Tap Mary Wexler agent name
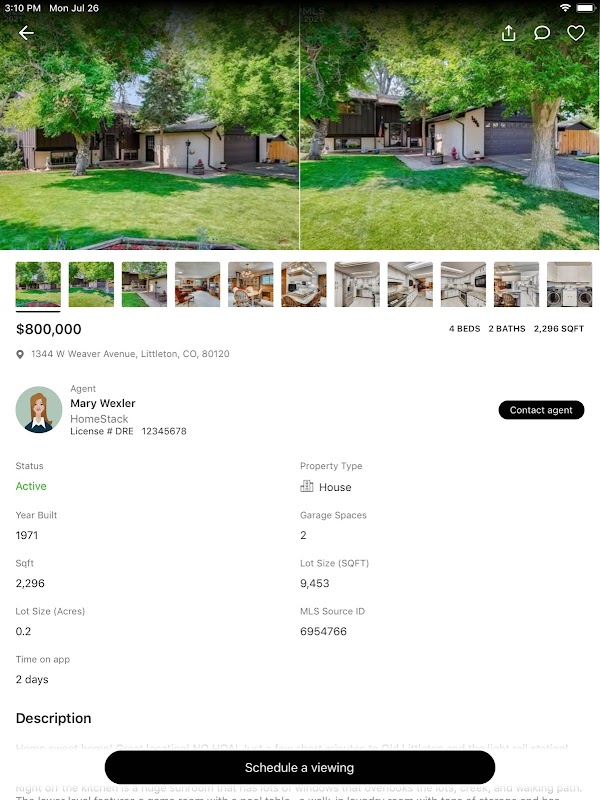Viewport: 600px width, 800px height. click(x=103, y=404)
